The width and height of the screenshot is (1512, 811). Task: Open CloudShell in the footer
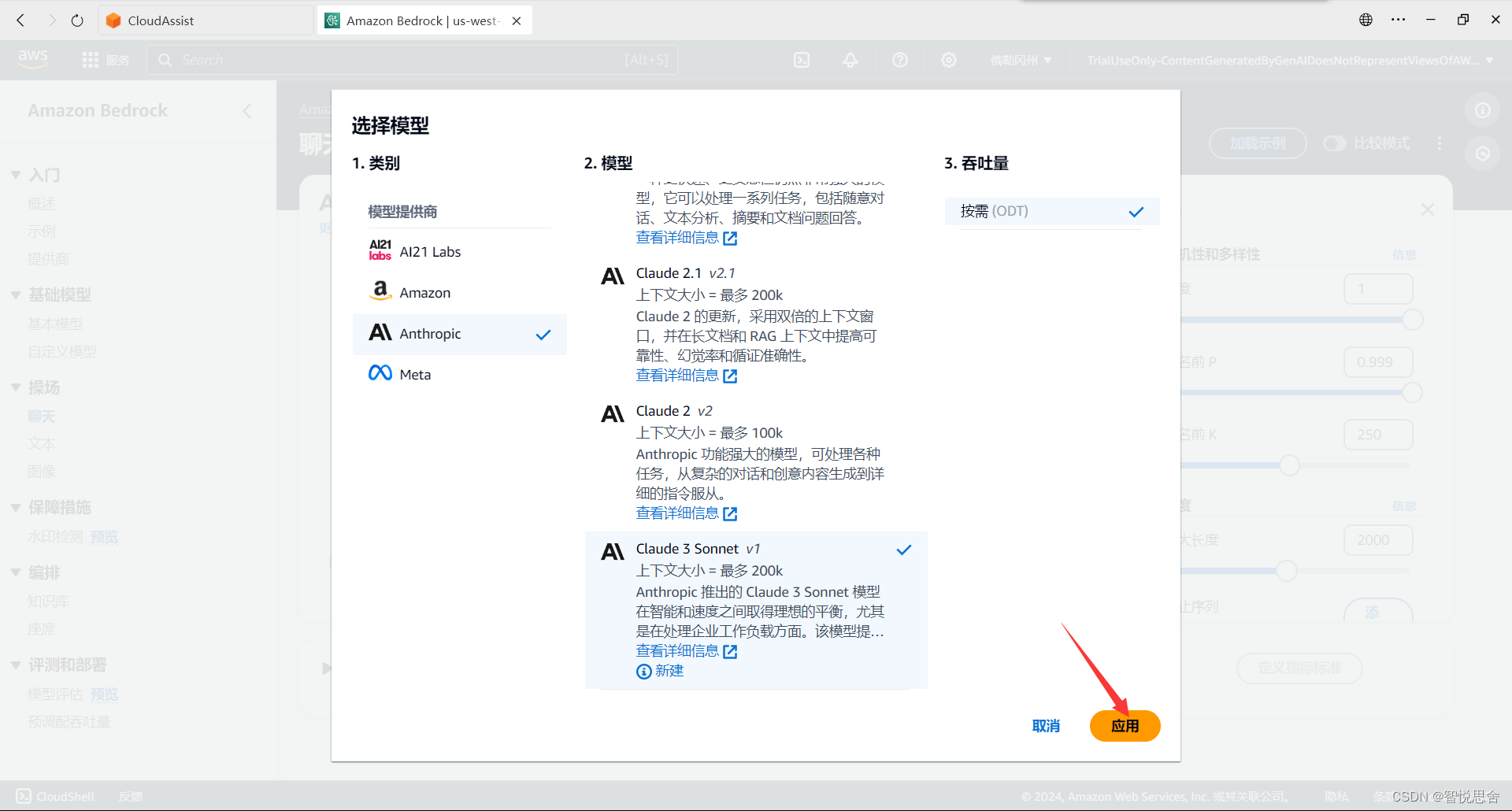[55, 797]
